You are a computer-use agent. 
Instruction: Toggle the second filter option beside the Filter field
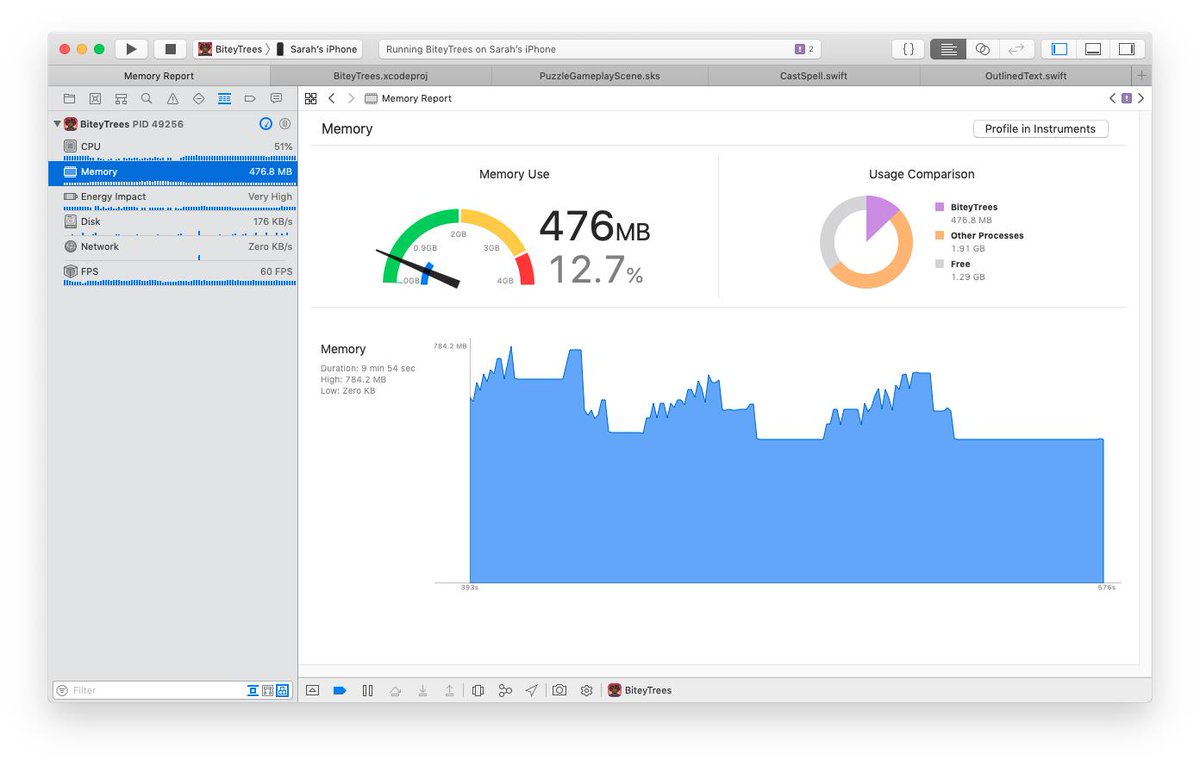coord(267,690)
